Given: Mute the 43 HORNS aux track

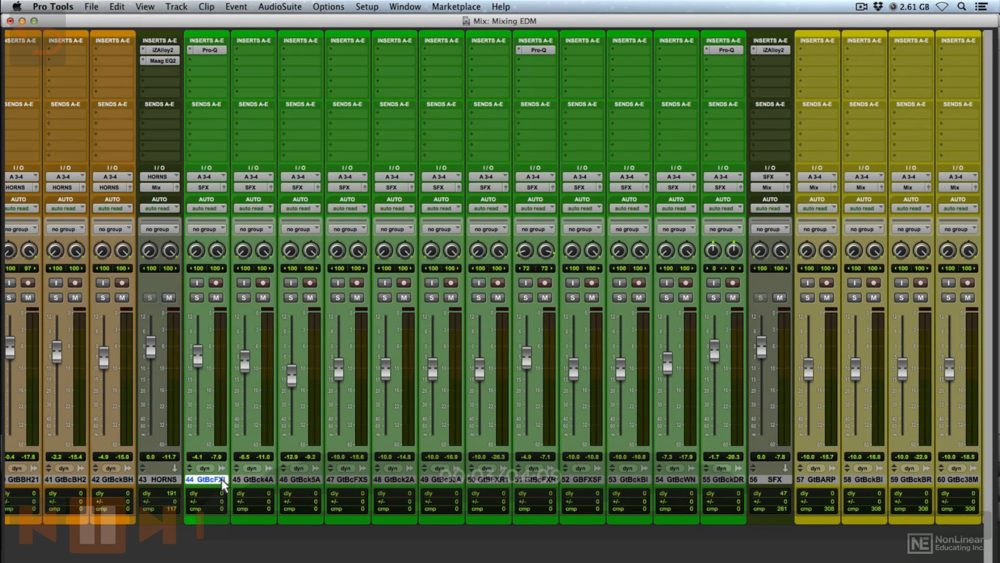Looking at the screenshot, I should (168, 297).
